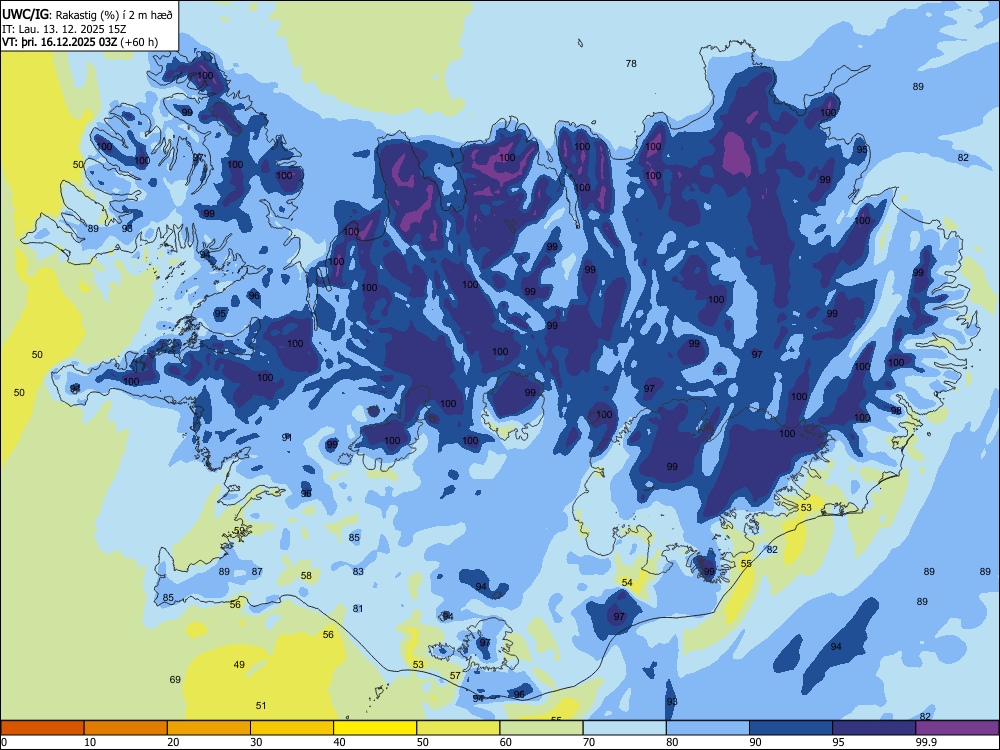Click the '49' humidity value in the yellow southwest area
Image resolution: width=1000 pixels, height=750 pixels.
(x=239, y=665)
